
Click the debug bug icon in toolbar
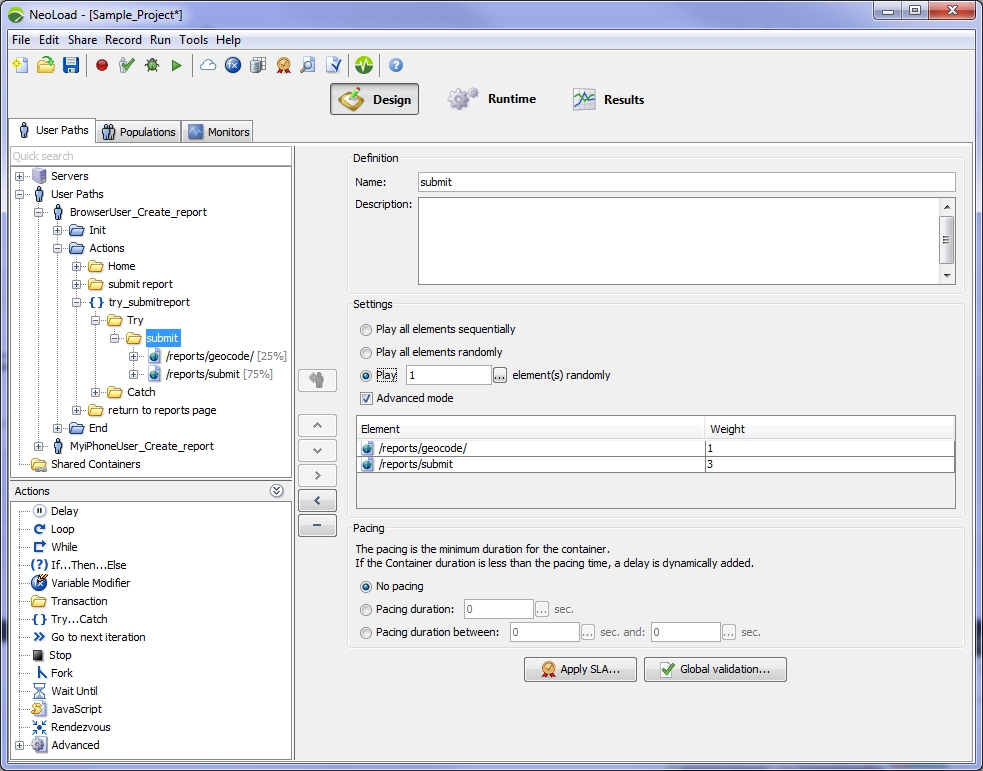click(x=152, y=65)
